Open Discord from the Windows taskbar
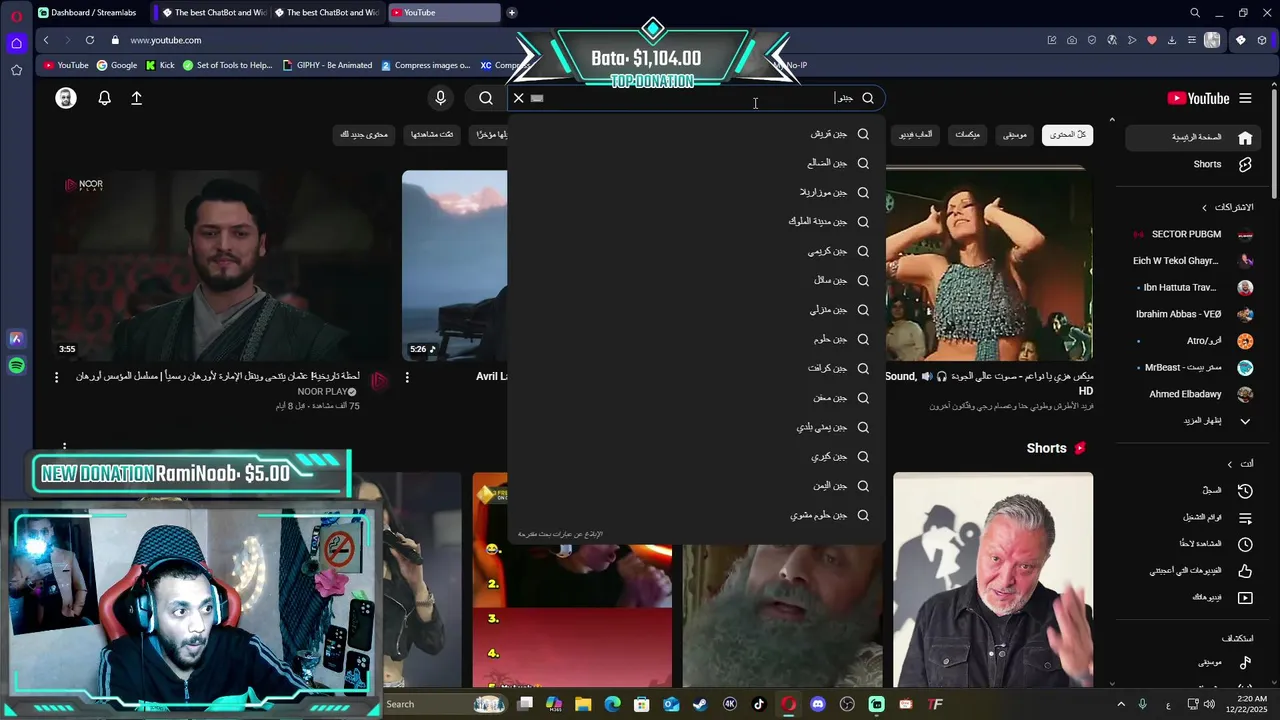This screenshot has height=720, width=1280. click(x=818, y=704)
